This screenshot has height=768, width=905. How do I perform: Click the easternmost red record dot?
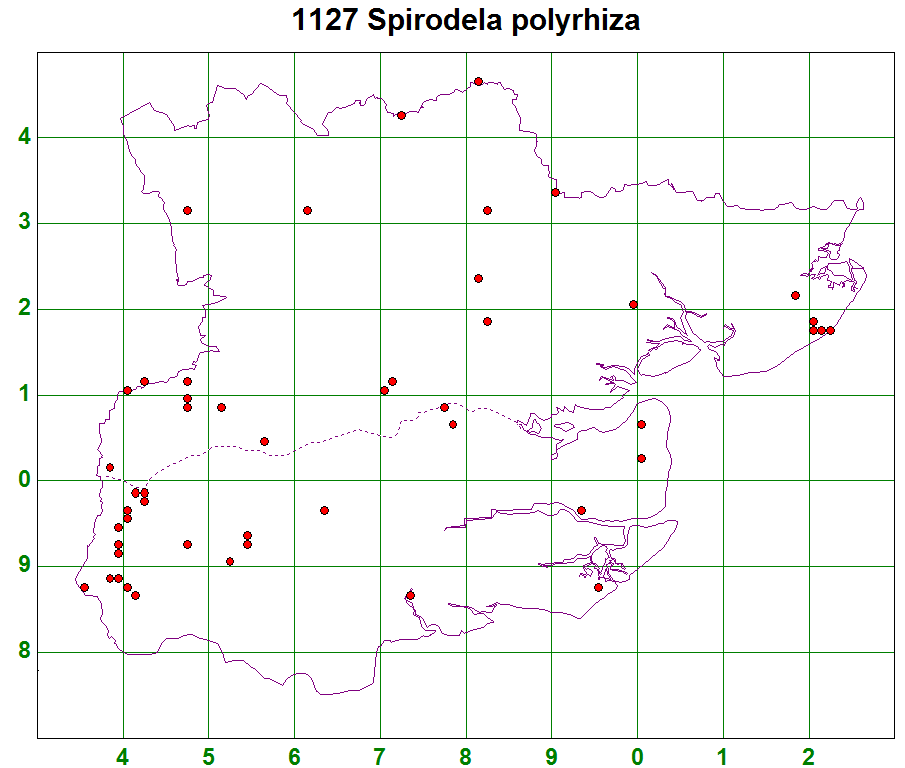point(830,330)
